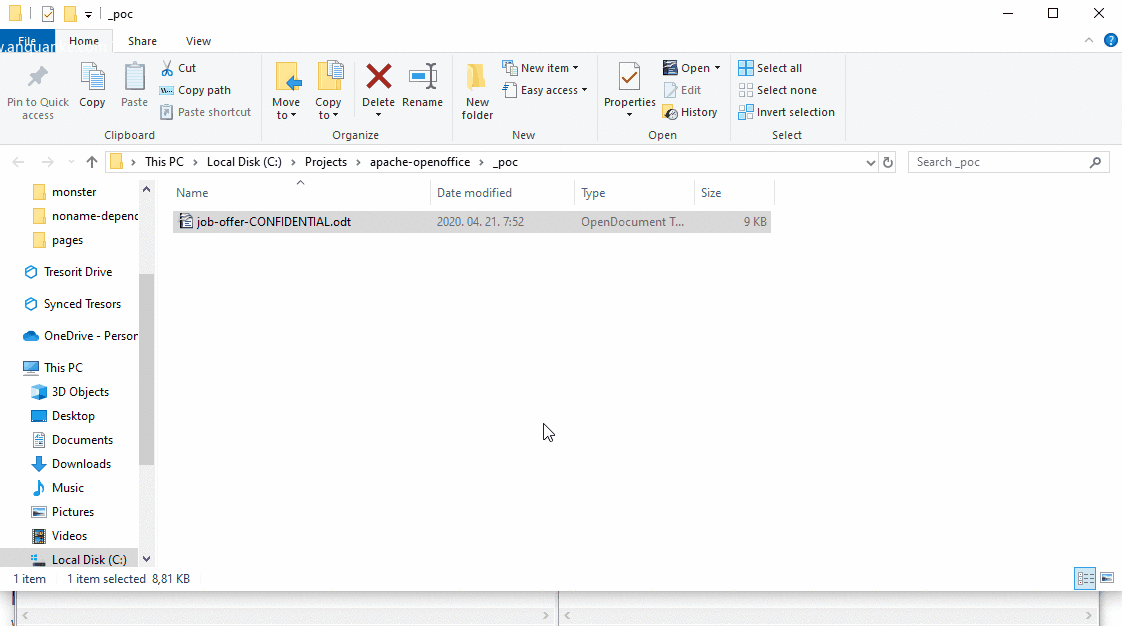Open the Easy access dropdown
This screenshot has height=626, width=1122.
point(545,90)
